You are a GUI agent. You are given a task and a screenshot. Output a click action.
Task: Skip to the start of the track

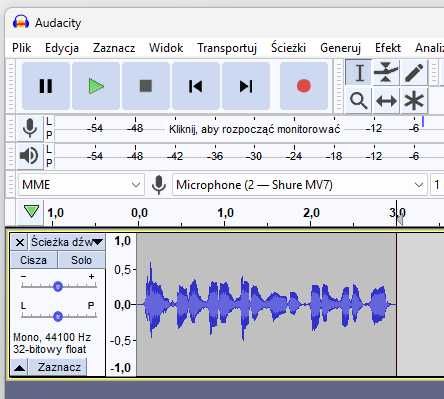pos(196,86)
